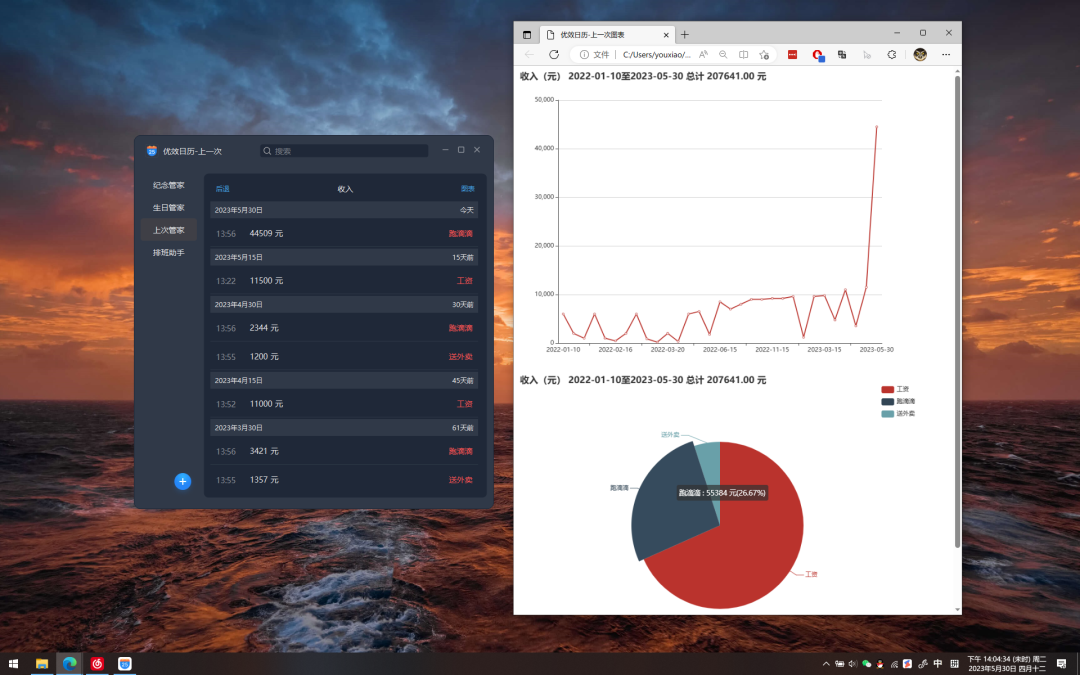Toggle 跑滴滴 series in pie chart legend
The image size is (1080, 675).
click(898, 402)
